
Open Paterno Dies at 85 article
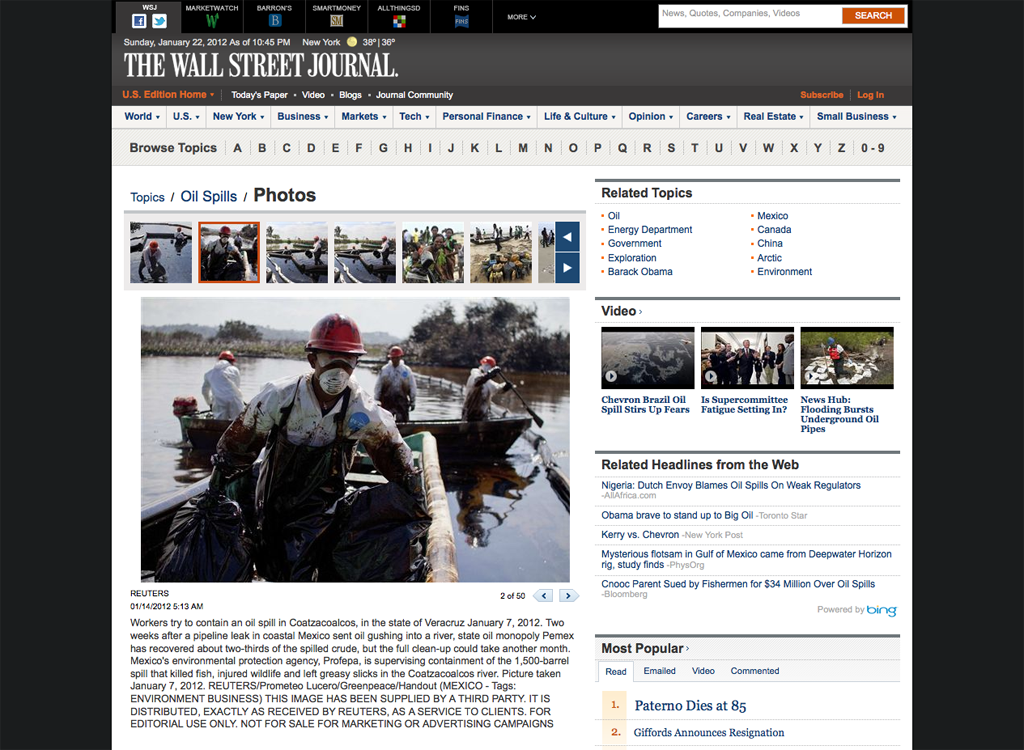(x=690, y=706)
